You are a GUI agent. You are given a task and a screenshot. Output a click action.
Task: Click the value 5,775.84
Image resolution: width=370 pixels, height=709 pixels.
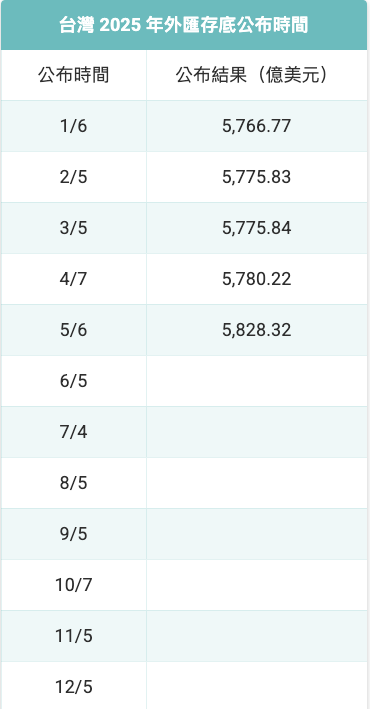pos(256,228)
